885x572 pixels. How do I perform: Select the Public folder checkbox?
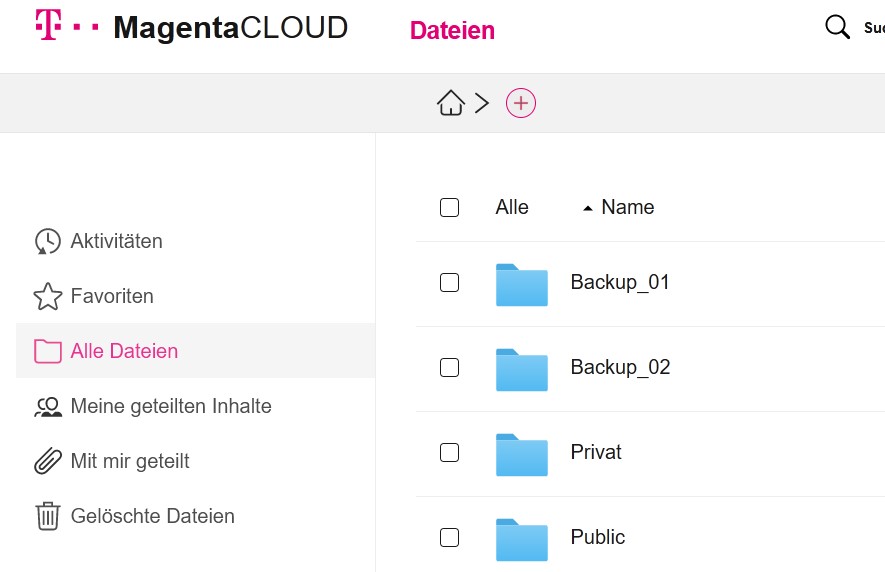pyautogui.click(x=450, y=538)
